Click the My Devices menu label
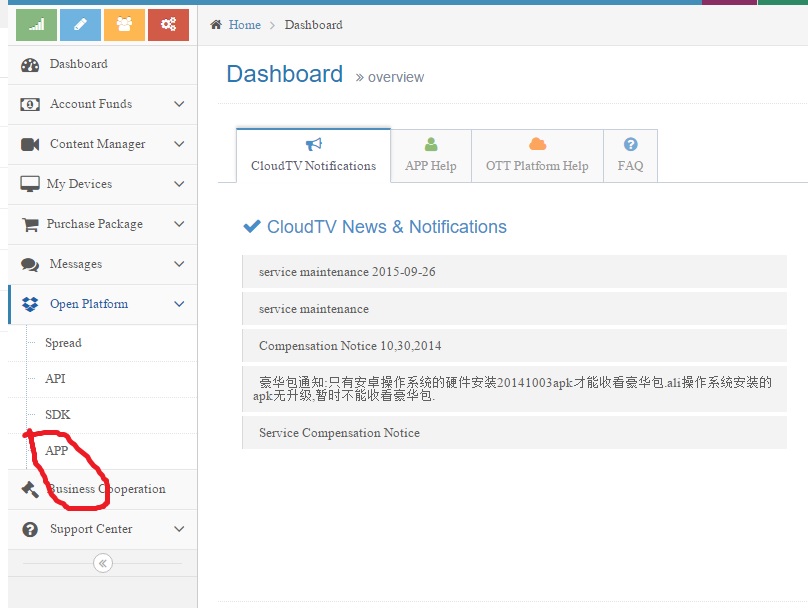Image resolution: width=808 pixels, height=608 pixels. coord(79,184)
